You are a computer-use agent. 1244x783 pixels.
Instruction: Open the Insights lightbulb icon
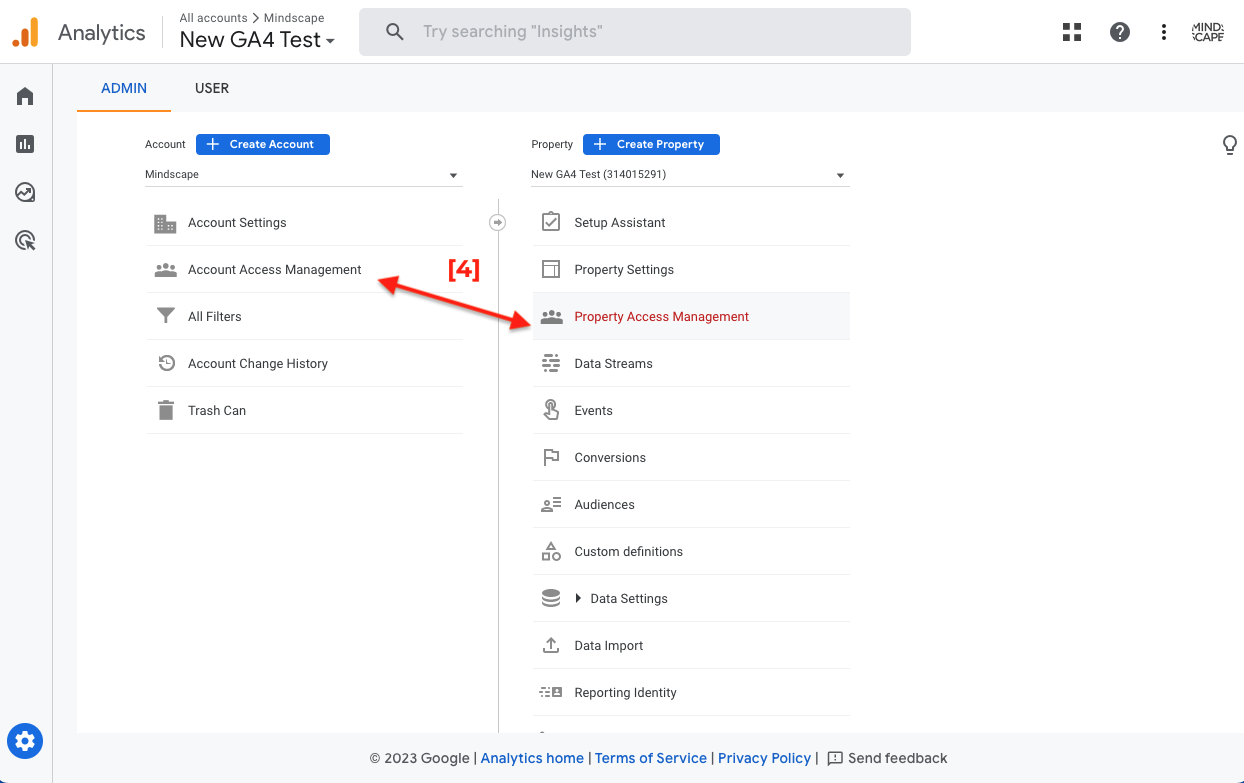[x=1229, y=145]
